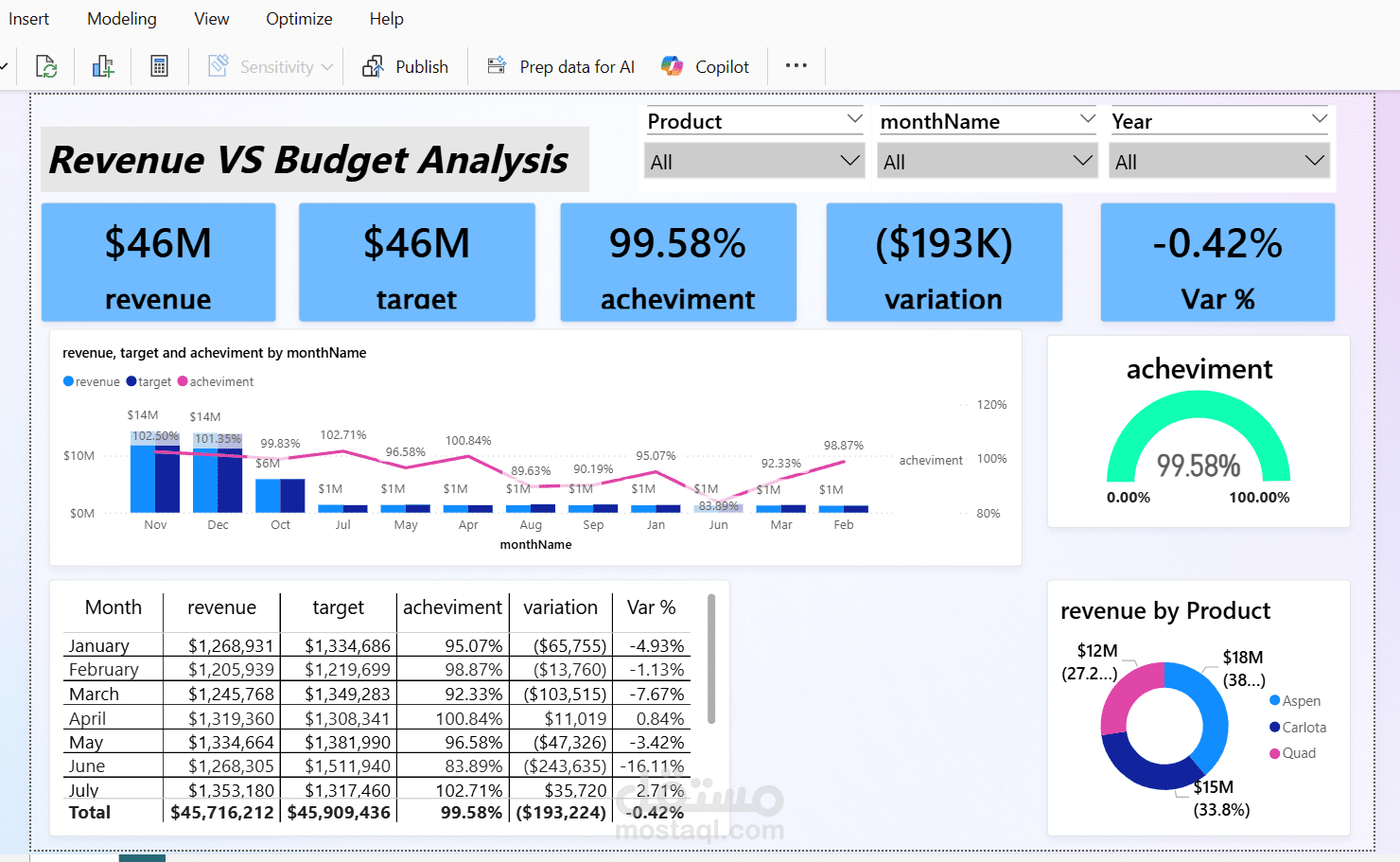Select the ($193K) variation card
This screenshot has height=862, width=1400.
point(944,262)
